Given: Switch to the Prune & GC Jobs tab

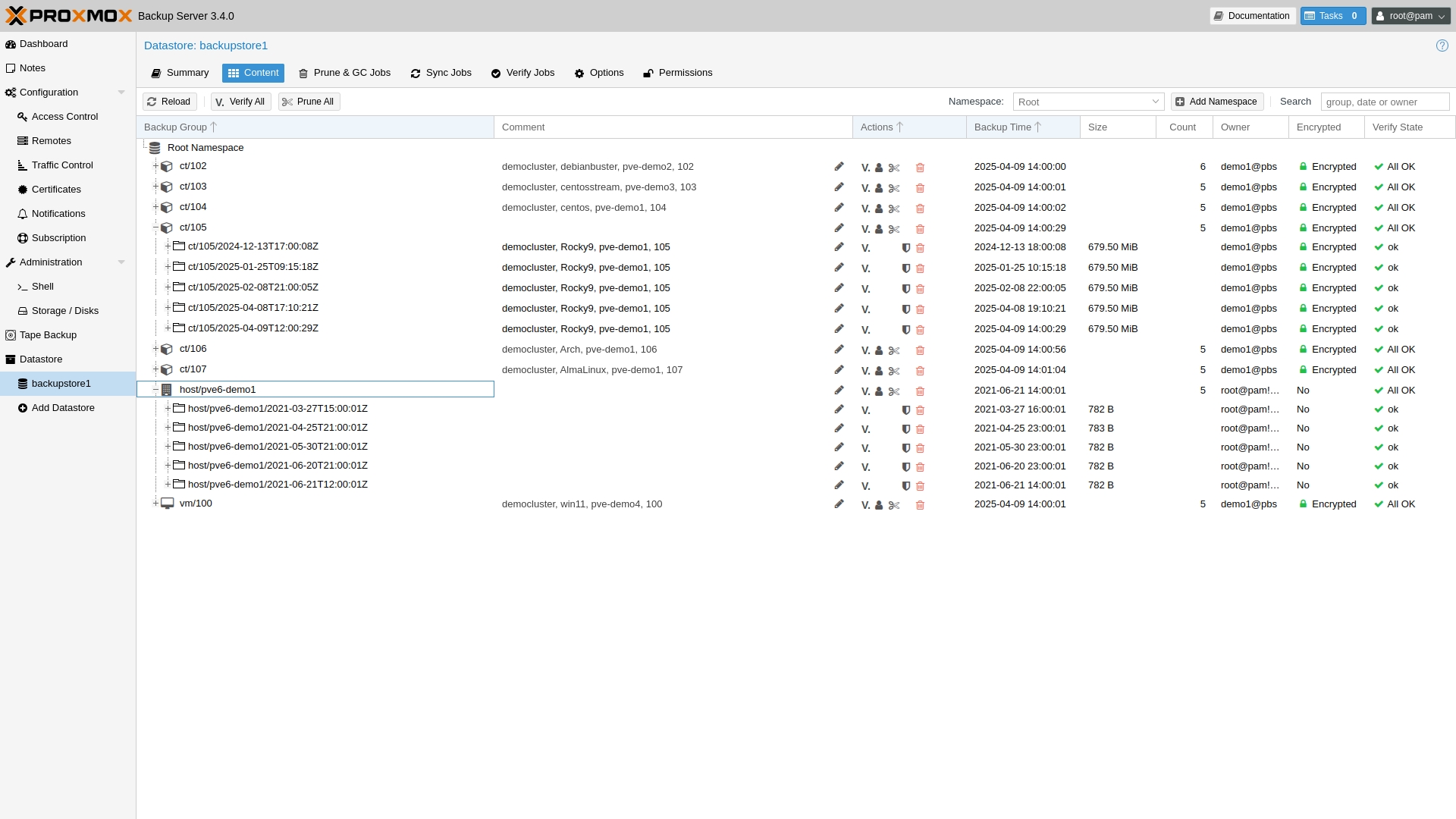Looking at the screenshot, I should pos(344,73).
